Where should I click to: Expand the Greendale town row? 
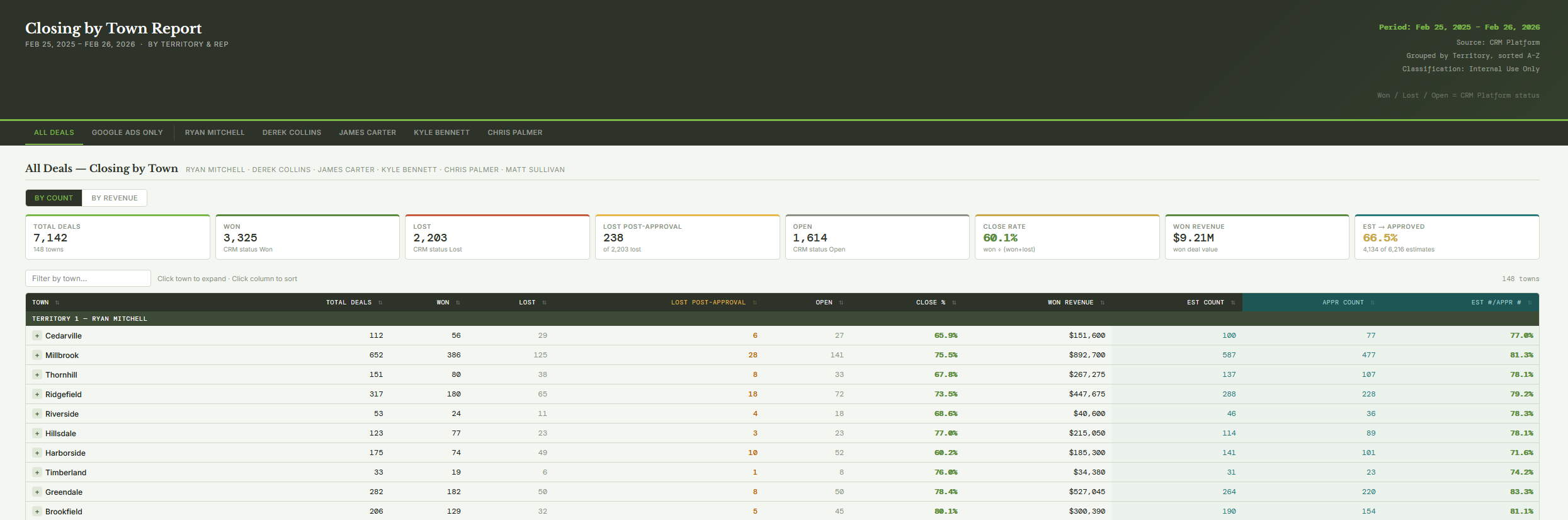pyautogui.click(x=37, y=492)
